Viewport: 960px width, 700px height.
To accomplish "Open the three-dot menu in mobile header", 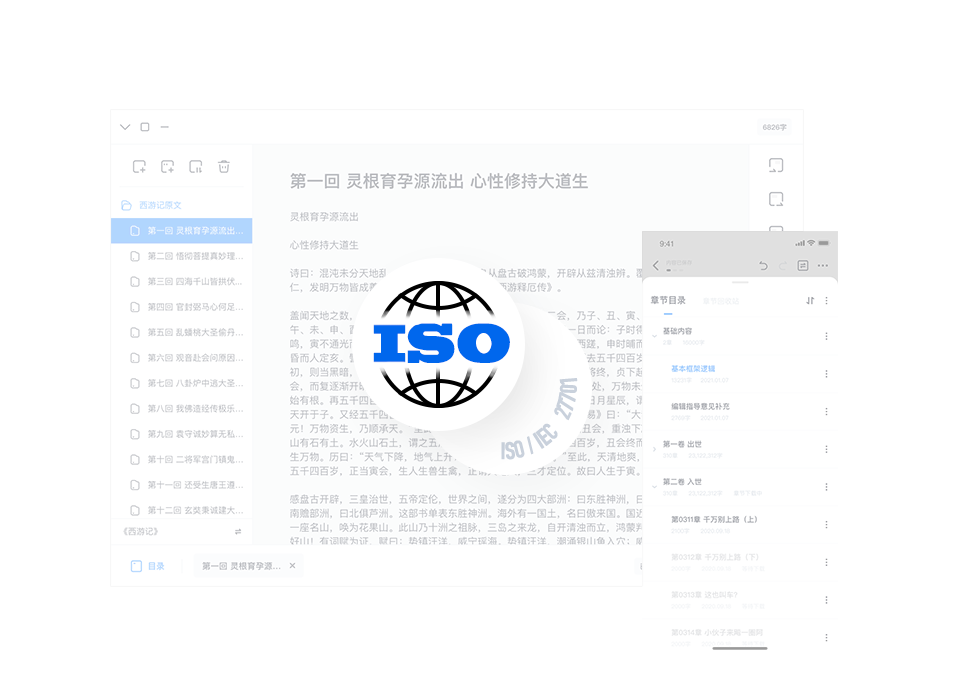I will 823,266.
